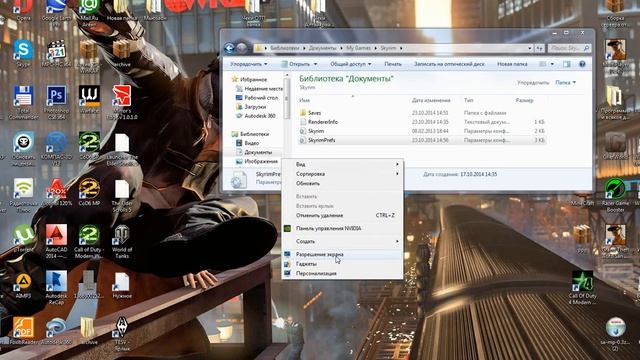Open the Skype desktop shortcut
This screenshot has width=640, height=360.
tap(23, 53)
